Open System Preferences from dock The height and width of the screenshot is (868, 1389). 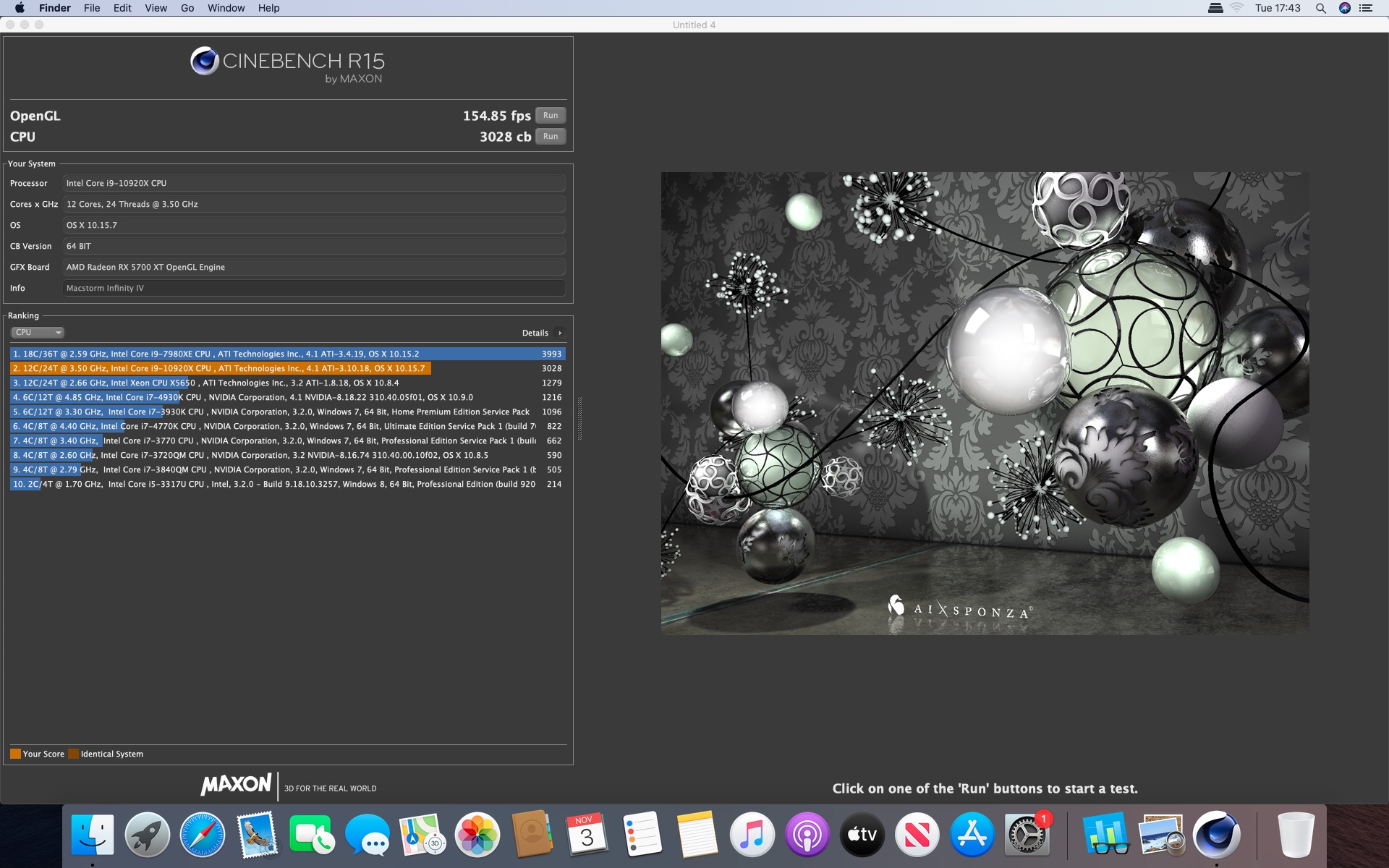coord(1026,835)
